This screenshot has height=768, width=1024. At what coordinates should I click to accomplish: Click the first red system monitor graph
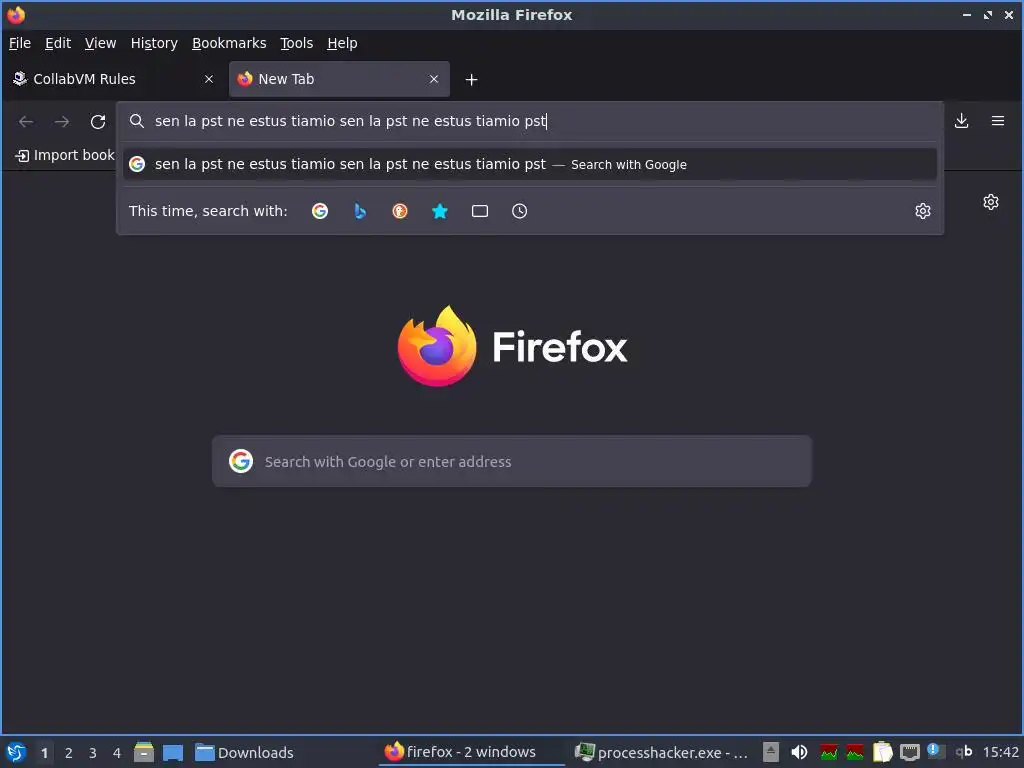point(829,752)
